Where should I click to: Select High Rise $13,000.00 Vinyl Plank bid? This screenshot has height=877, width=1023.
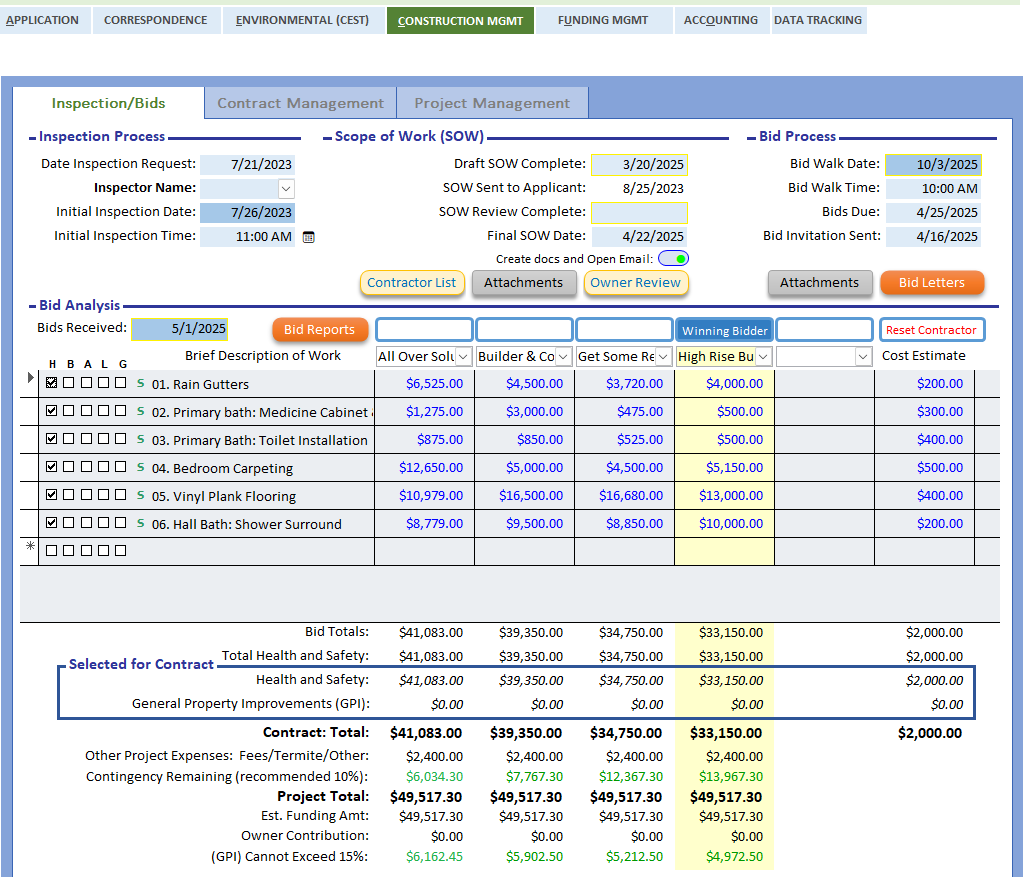(725, 496)
